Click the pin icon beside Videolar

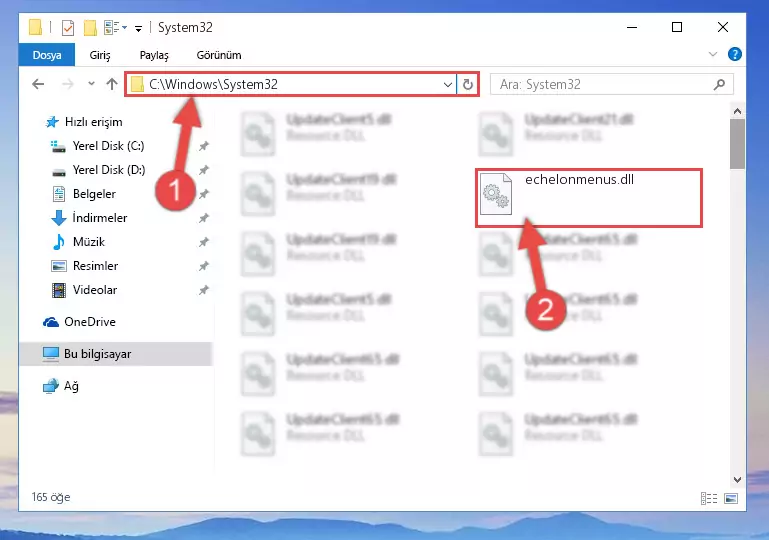(x=204, y=290)
